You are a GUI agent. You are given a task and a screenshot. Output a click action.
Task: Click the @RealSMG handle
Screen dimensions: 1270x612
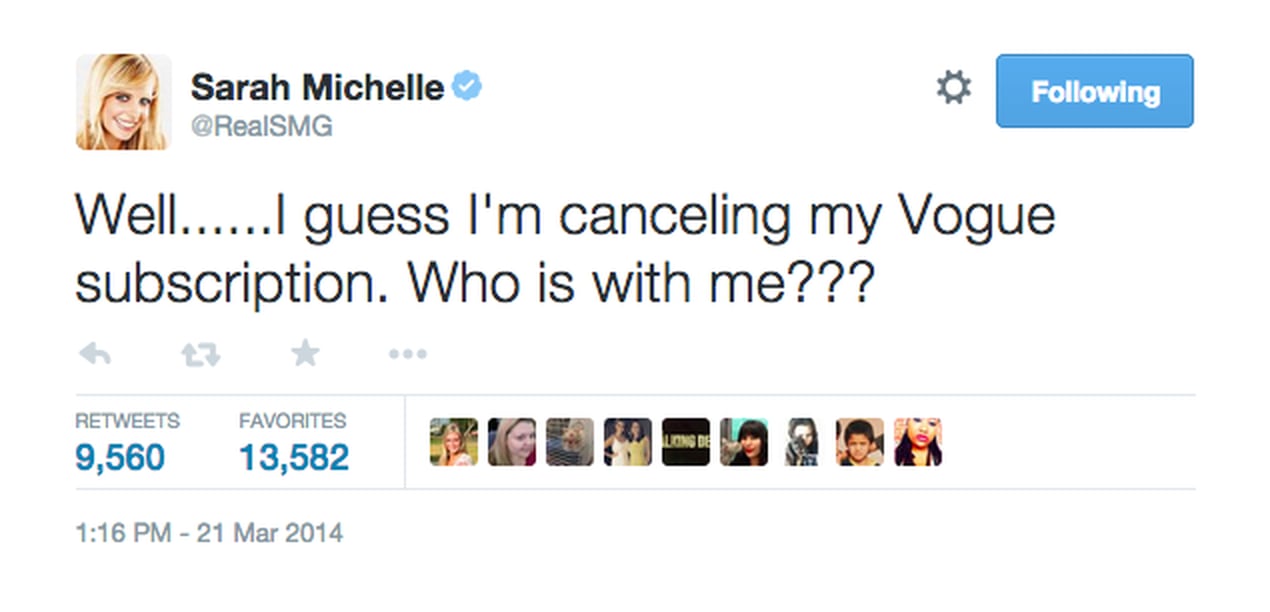coord(262,126)
